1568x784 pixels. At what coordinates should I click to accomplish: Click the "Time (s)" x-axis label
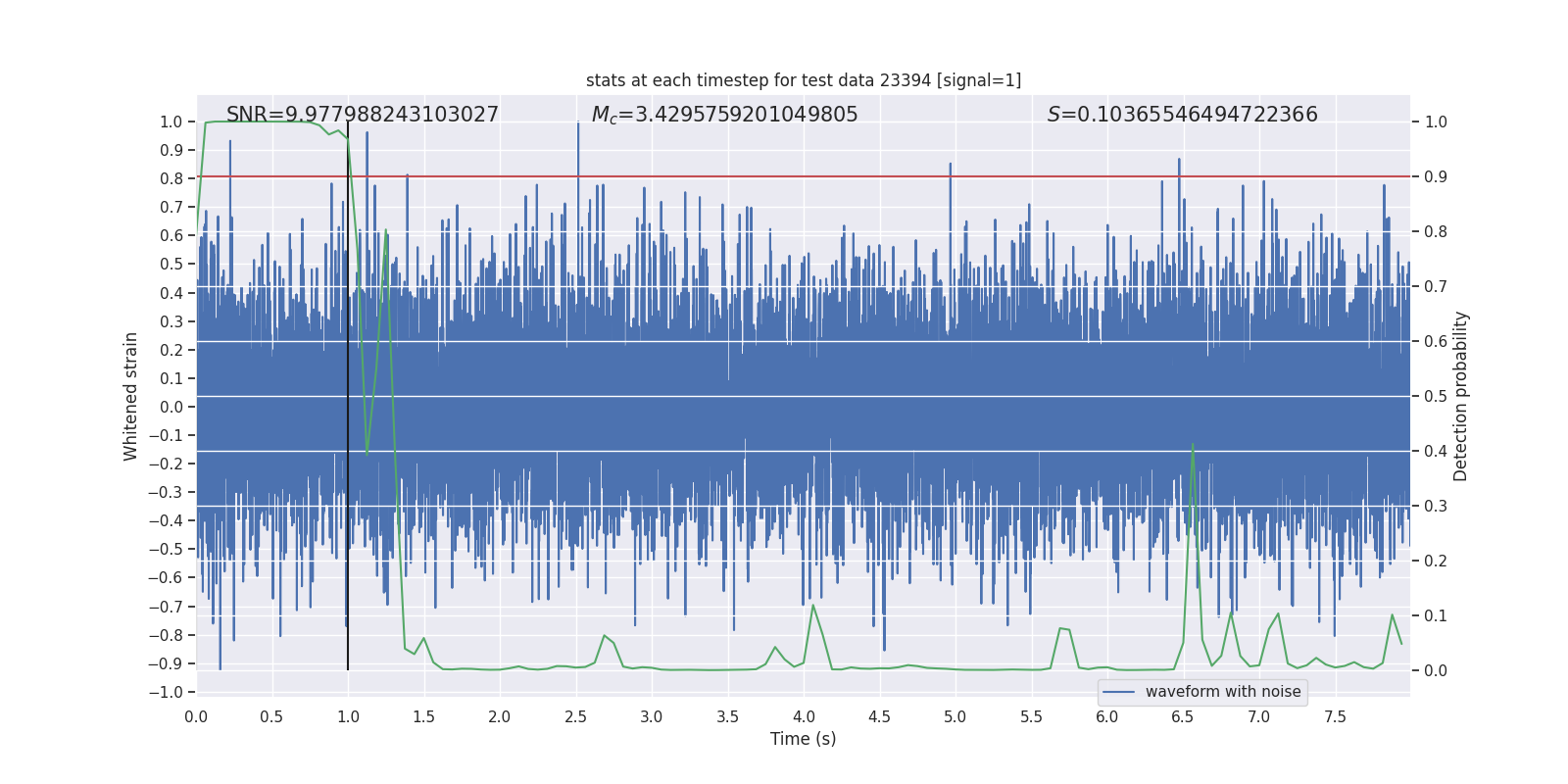click(x=803, y=739)
